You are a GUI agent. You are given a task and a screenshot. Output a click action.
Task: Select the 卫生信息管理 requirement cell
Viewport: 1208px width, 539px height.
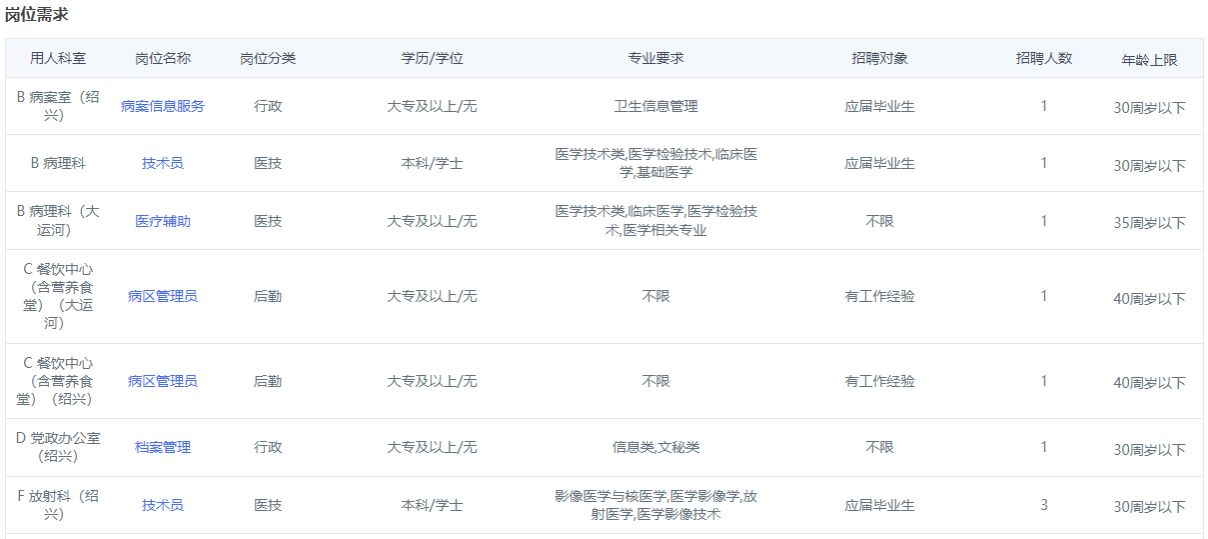[656, 106]
